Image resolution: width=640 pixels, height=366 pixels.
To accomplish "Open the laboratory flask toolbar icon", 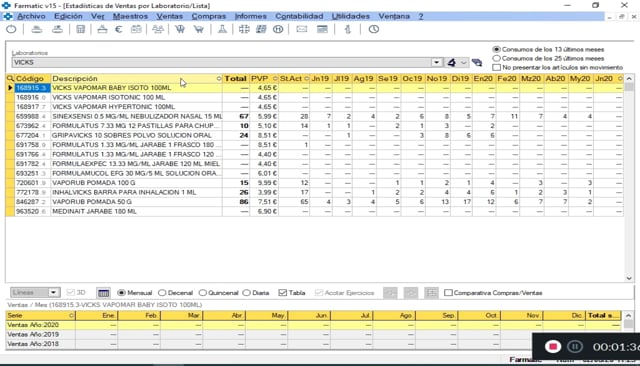I will click(x=222, y=29).
